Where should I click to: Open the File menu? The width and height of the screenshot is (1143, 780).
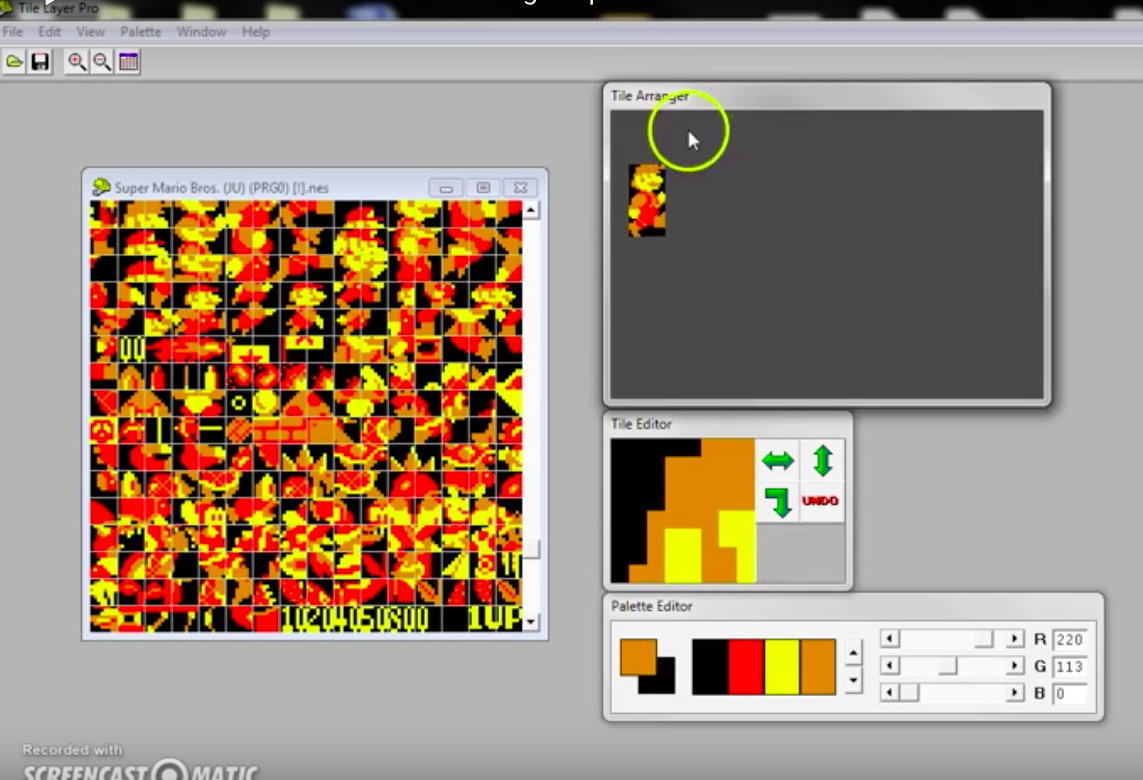12,32
